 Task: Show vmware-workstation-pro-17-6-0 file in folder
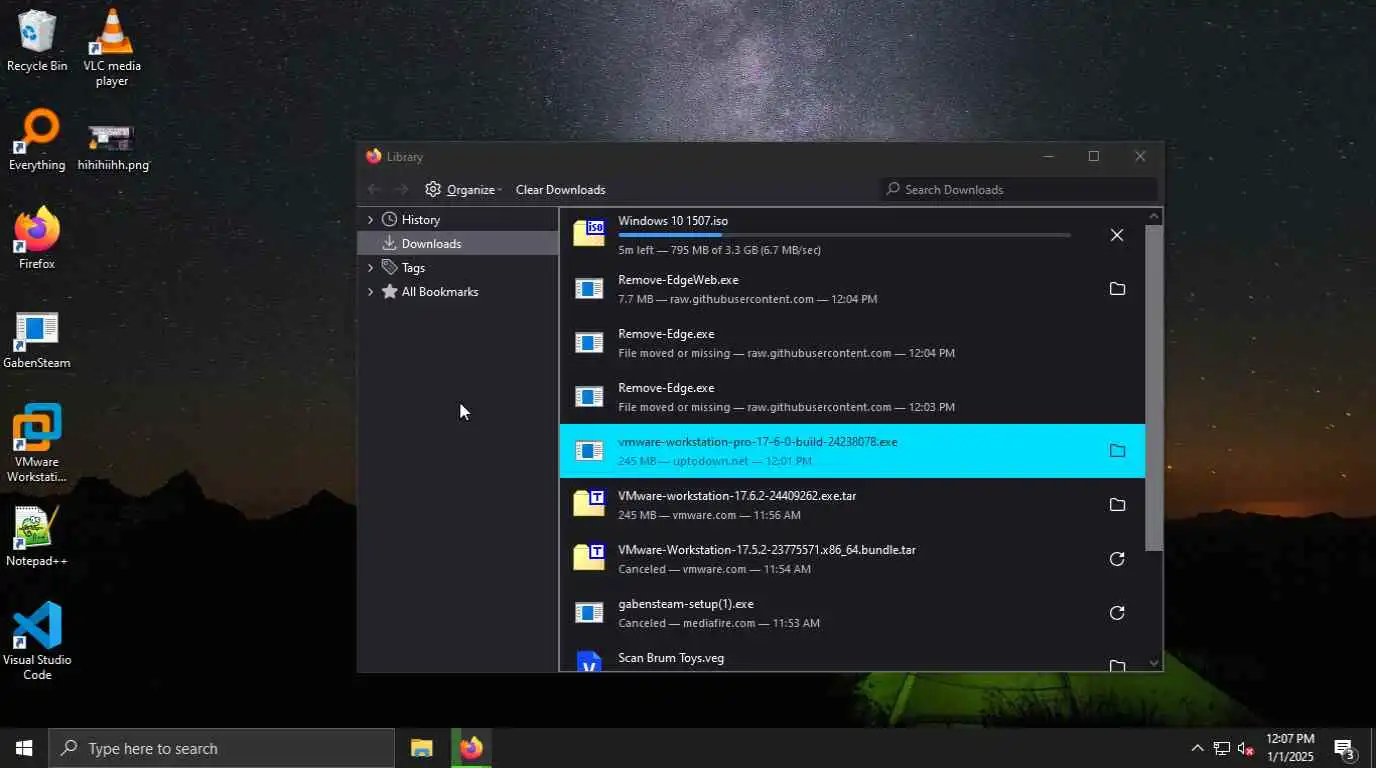(1117, 451)
